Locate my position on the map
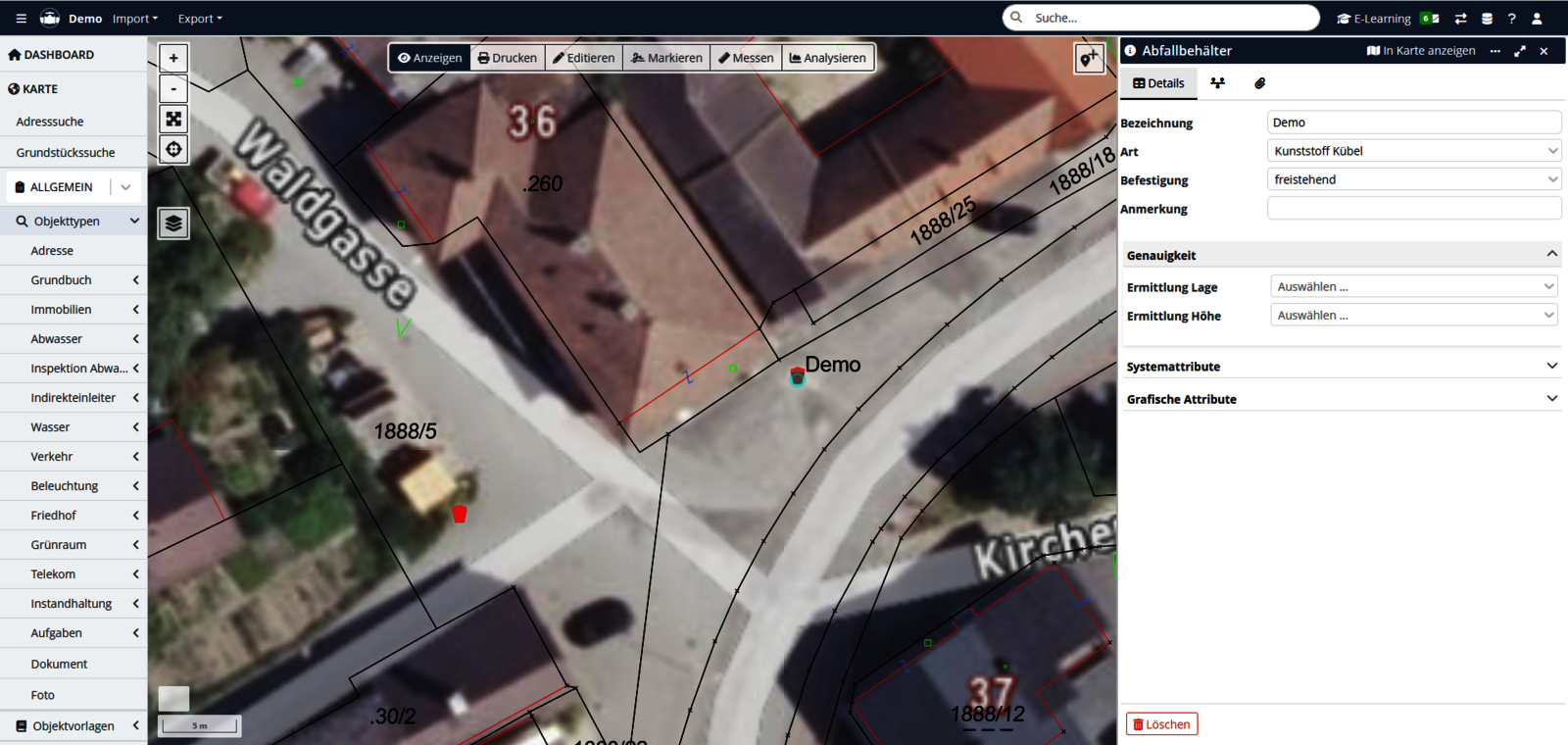This screenshot has height=745, width=1568. click(173, 150)
